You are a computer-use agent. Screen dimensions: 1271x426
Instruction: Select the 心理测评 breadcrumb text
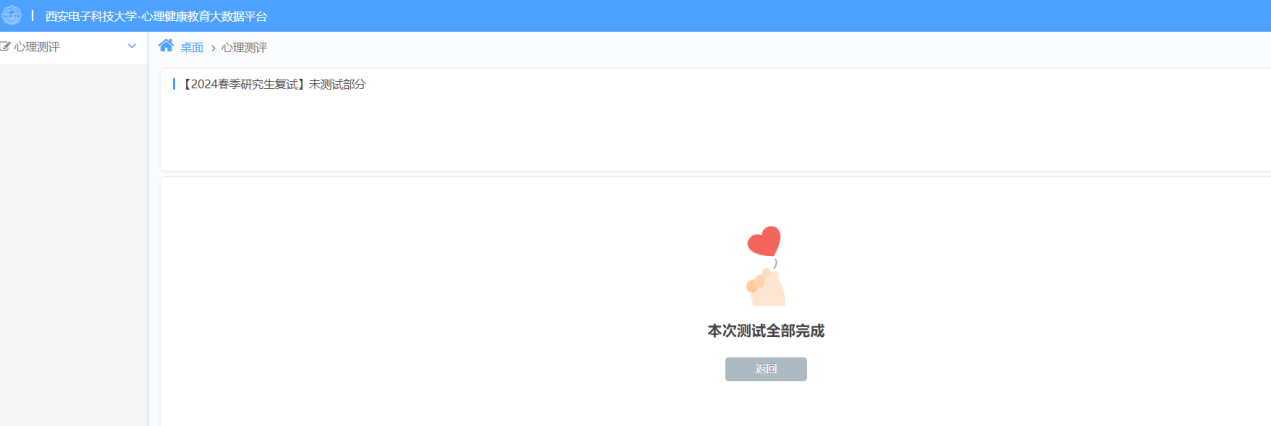[x=244, y=48]
